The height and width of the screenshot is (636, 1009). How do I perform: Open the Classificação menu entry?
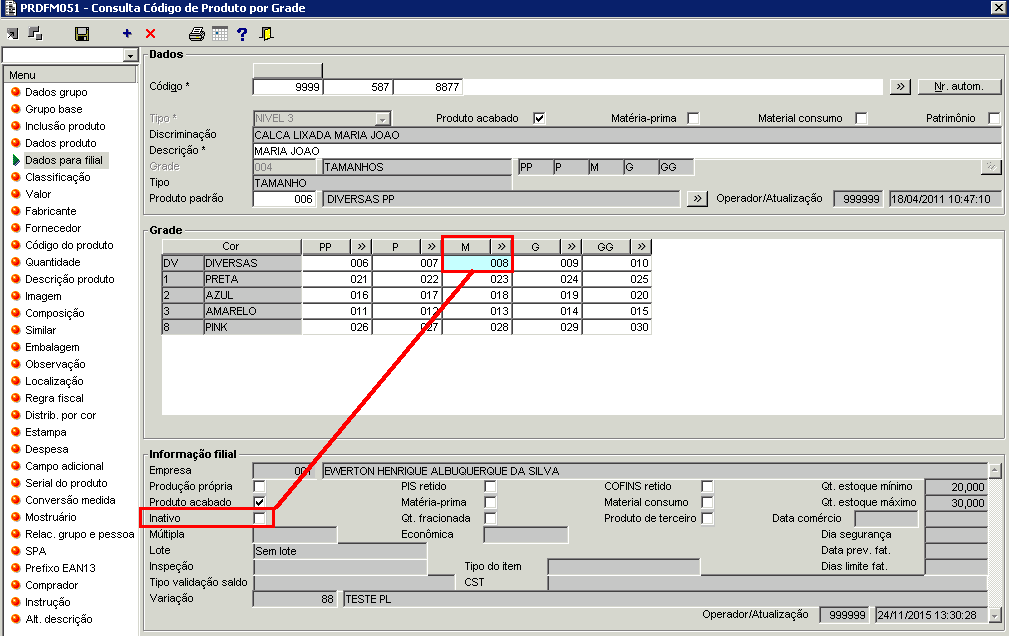click(58, 177)
